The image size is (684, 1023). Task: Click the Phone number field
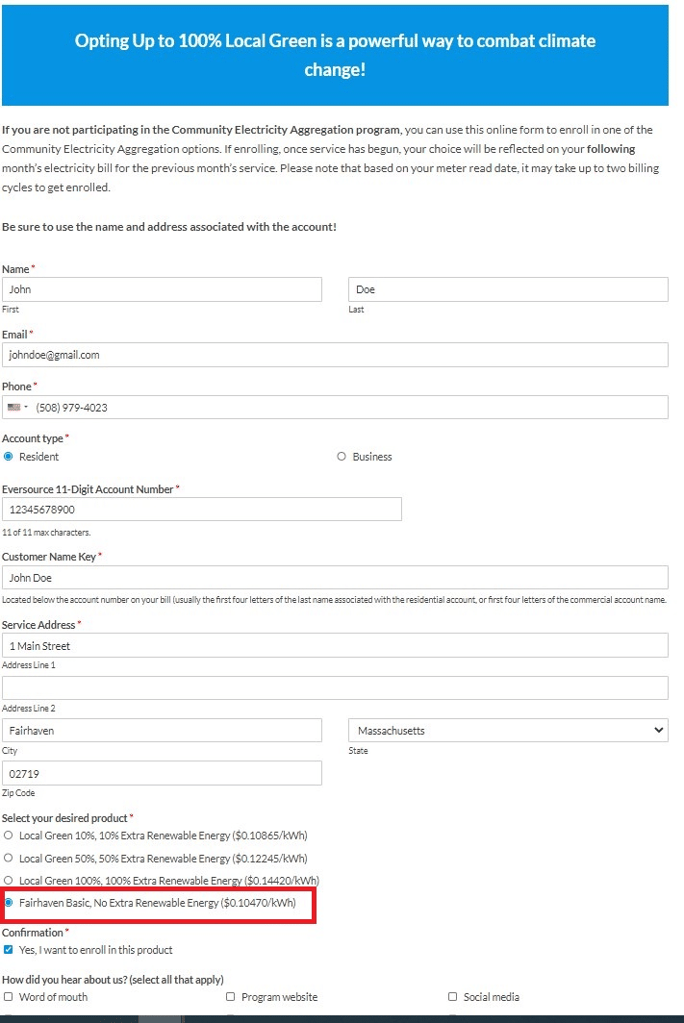[350, 407]
